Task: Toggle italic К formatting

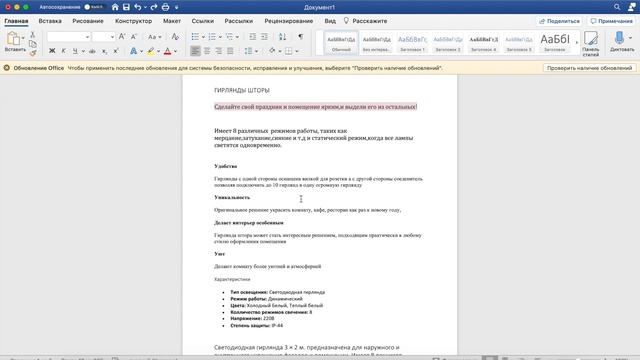Action: (63, 51)
